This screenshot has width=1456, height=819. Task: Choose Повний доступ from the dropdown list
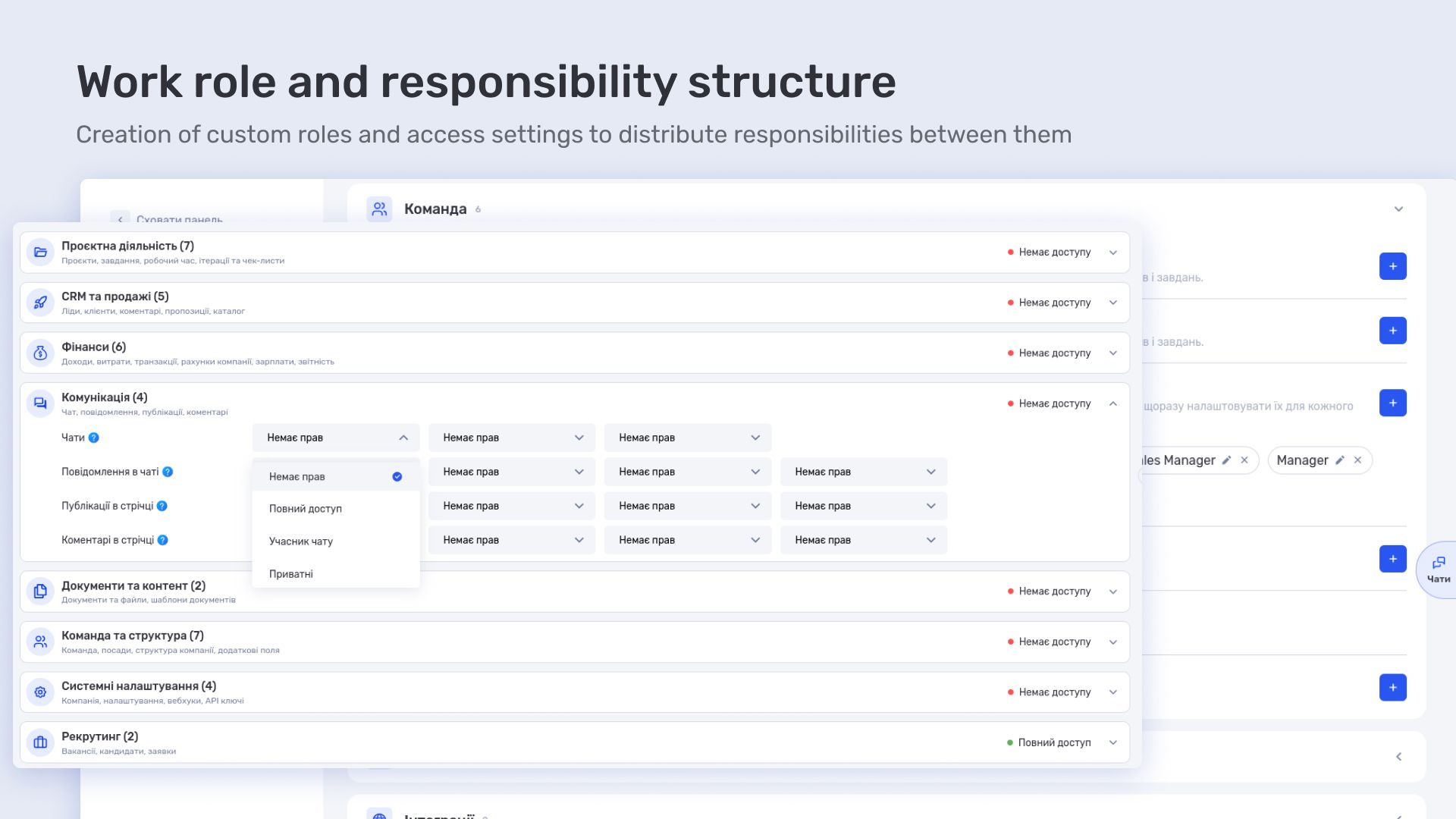point(336,509)
